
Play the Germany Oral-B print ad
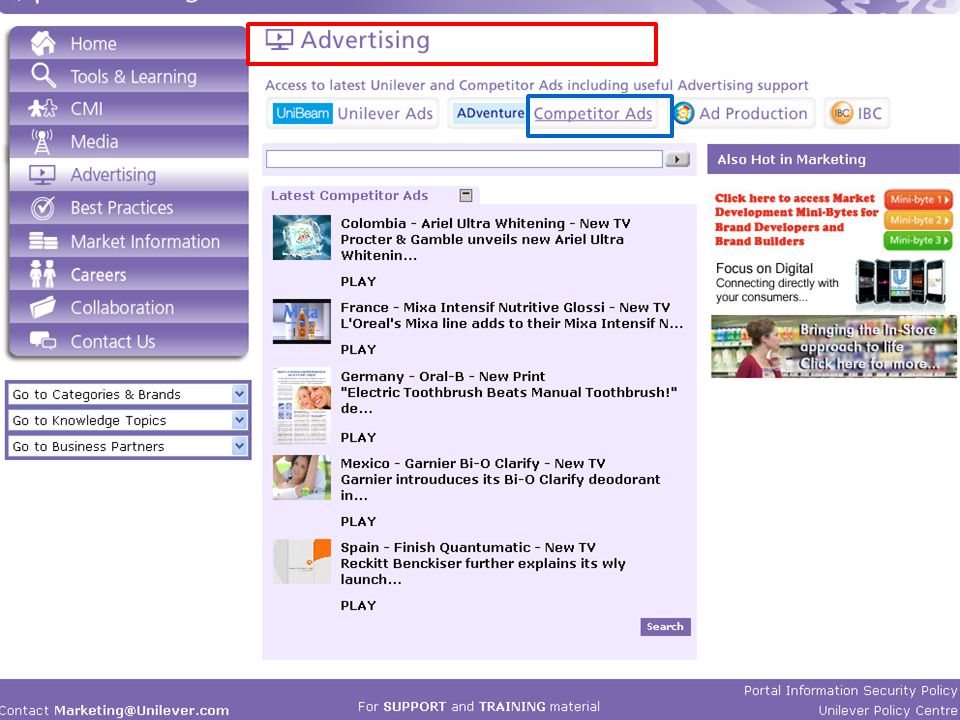tap(358, 438)
